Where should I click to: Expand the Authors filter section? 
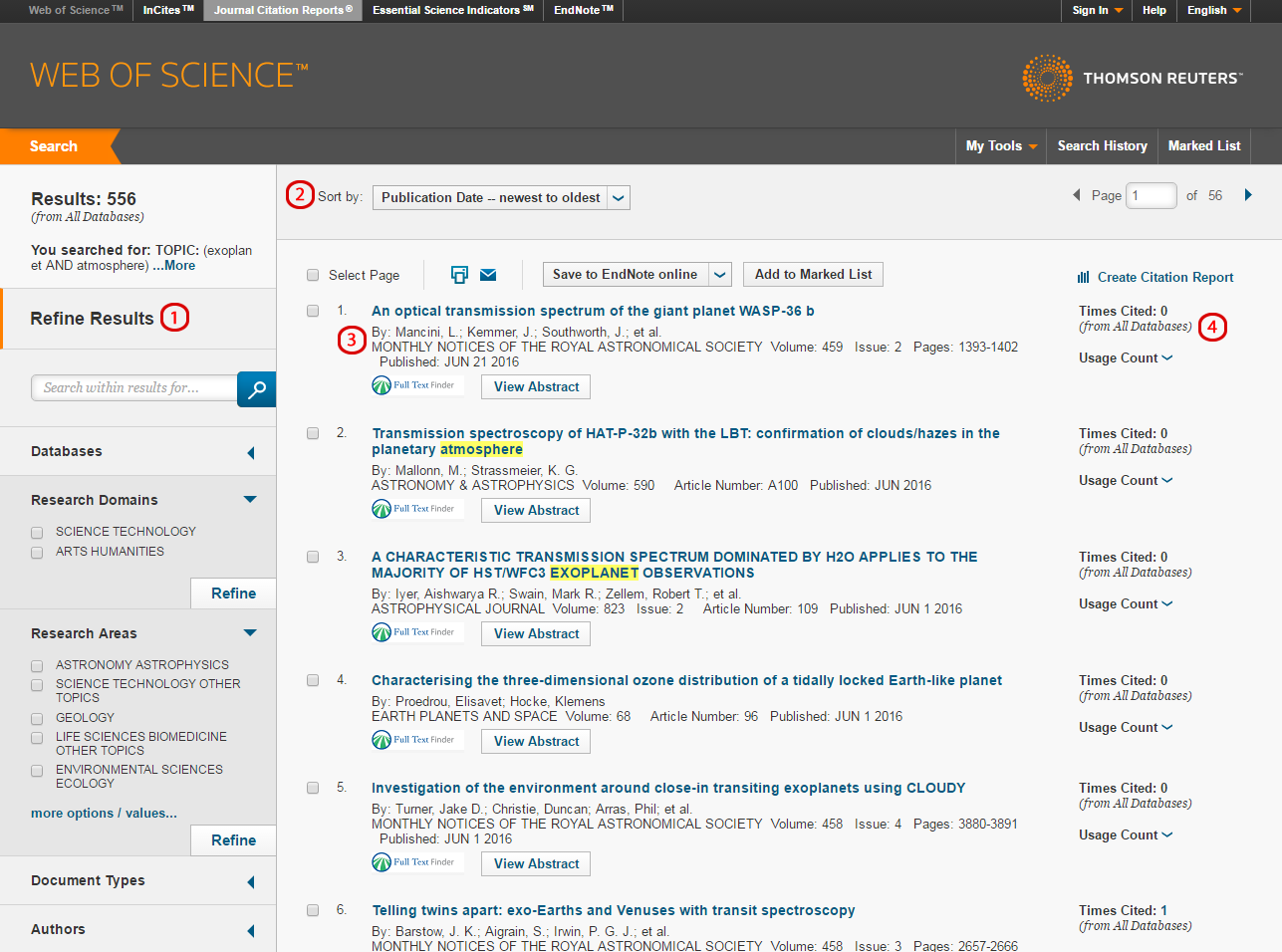point(251,931)
